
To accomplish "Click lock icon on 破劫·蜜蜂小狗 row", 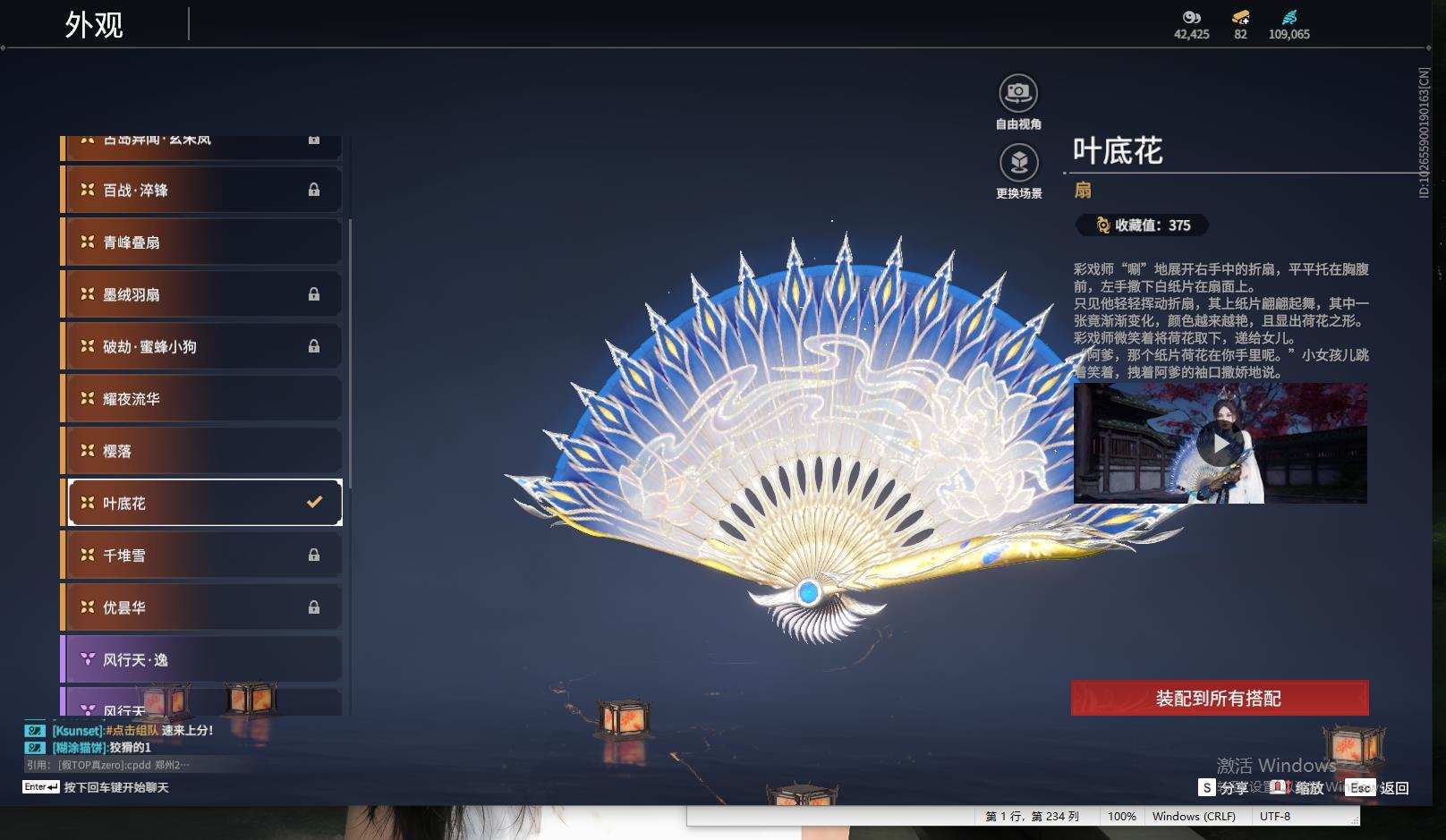I will coord(314,346).
